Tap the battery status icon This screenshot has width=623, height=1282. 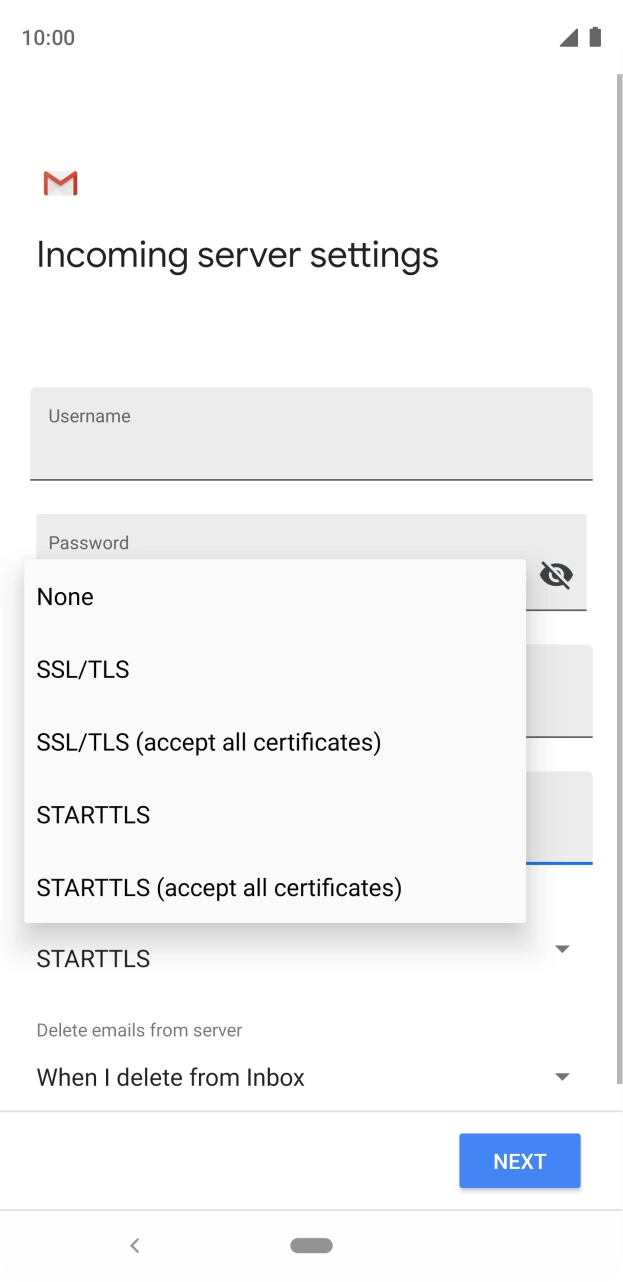tap(595, 38)
